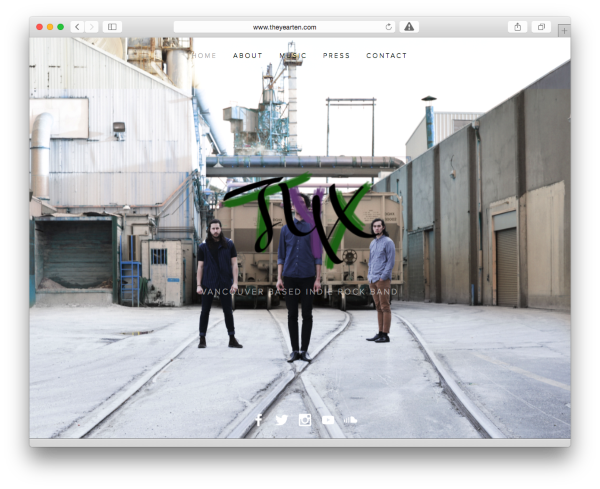
Task: Open the band's Instagram icon link
Action: coord(305,420)
